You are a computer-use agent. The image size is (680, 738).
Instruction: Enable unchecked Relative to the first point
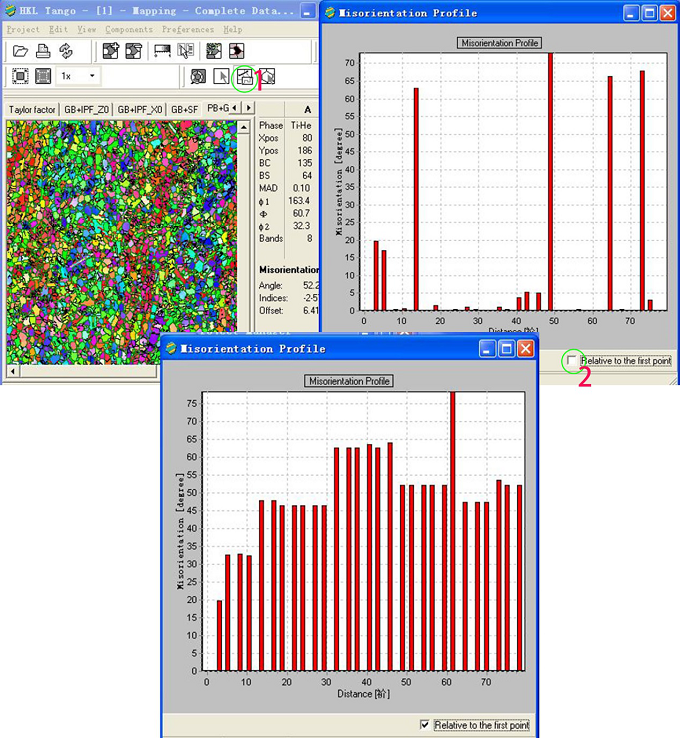pos(572,360)
